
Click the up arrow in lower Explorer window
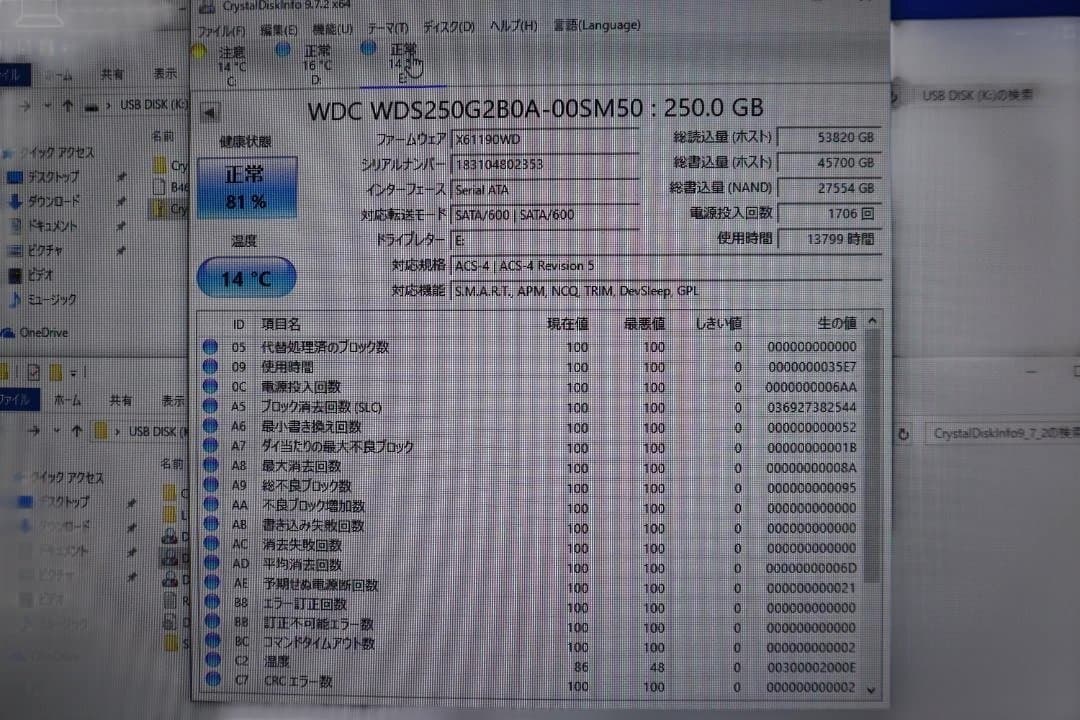pos(76,431)
